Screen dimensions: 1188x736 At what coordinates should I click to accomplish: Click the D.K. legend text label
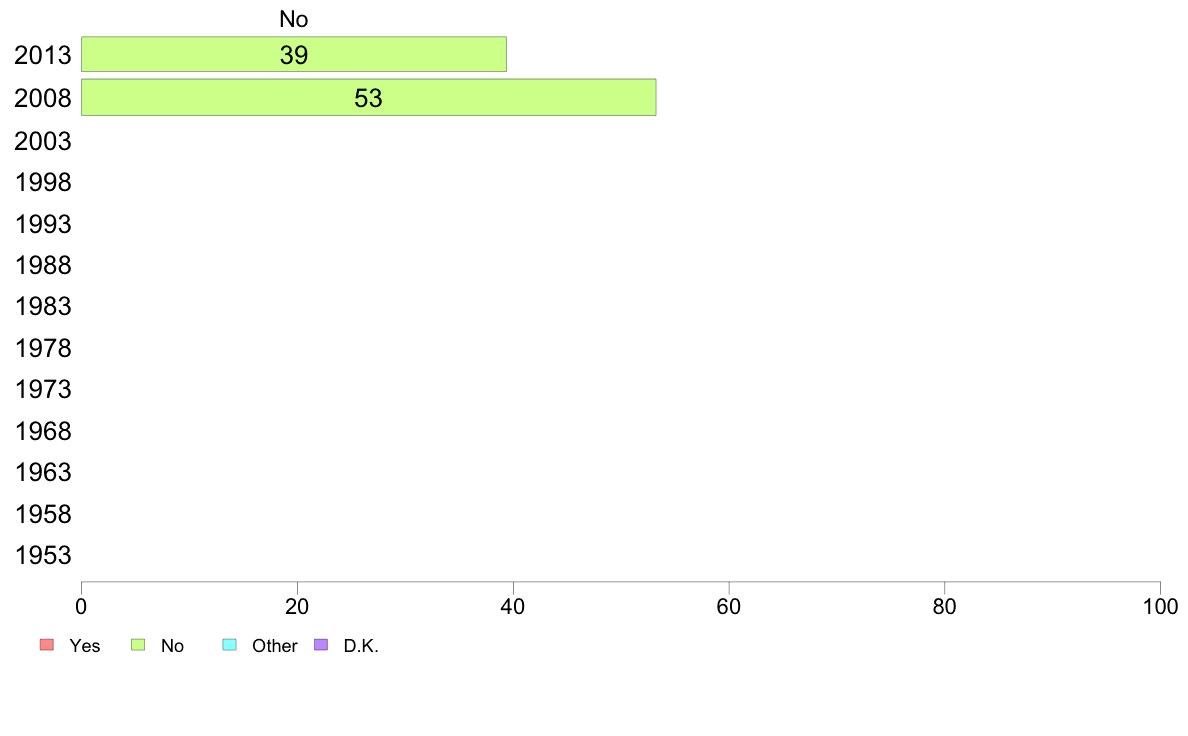coord(361,646)
